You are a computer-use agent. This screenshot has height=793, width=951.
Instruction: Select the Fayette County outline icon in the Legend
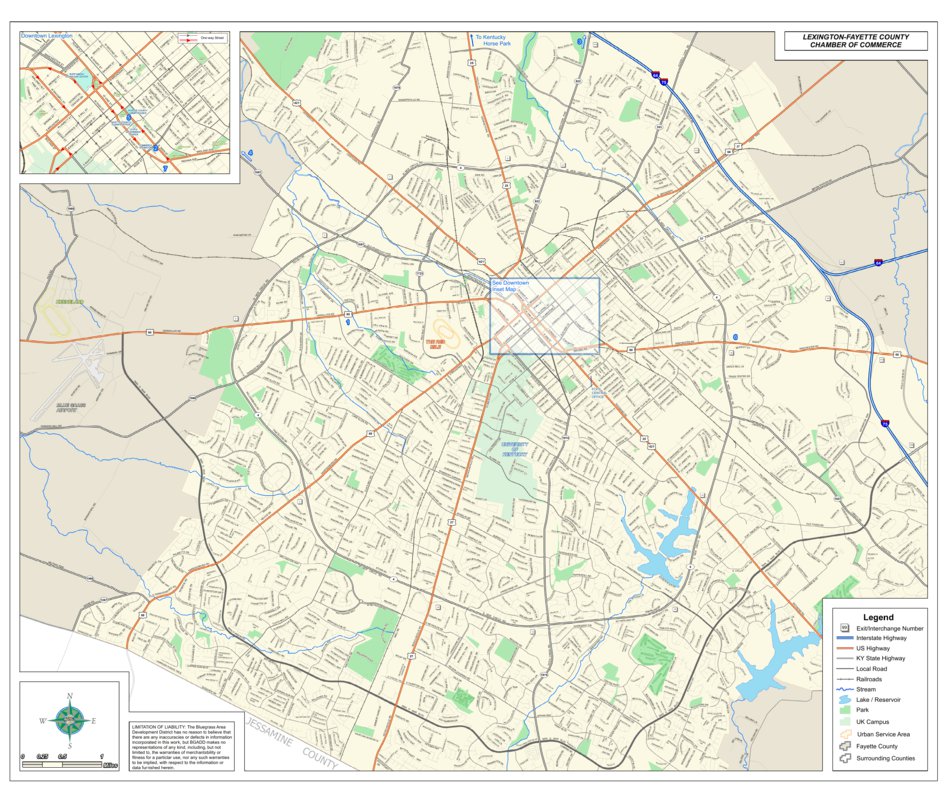tap(844, 746)
